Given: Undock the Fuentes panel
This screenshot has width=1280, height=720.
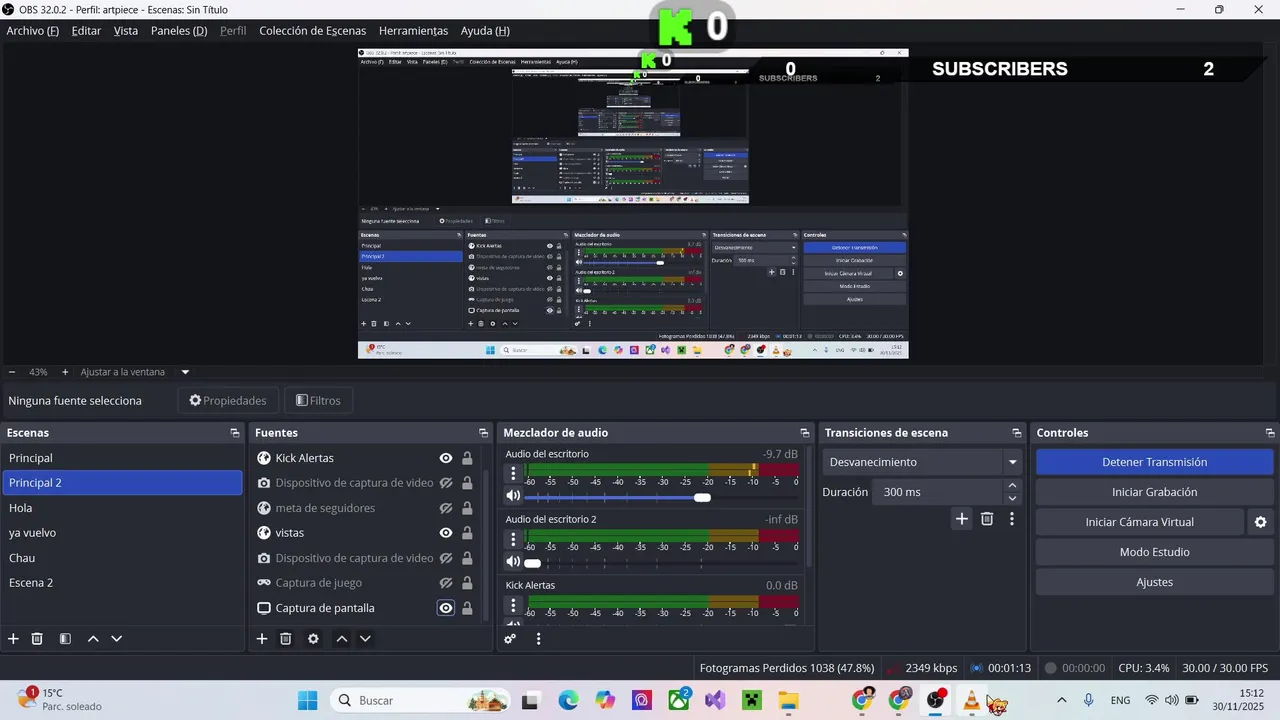Looking at the screenshot, I should [x=483, y=433].
